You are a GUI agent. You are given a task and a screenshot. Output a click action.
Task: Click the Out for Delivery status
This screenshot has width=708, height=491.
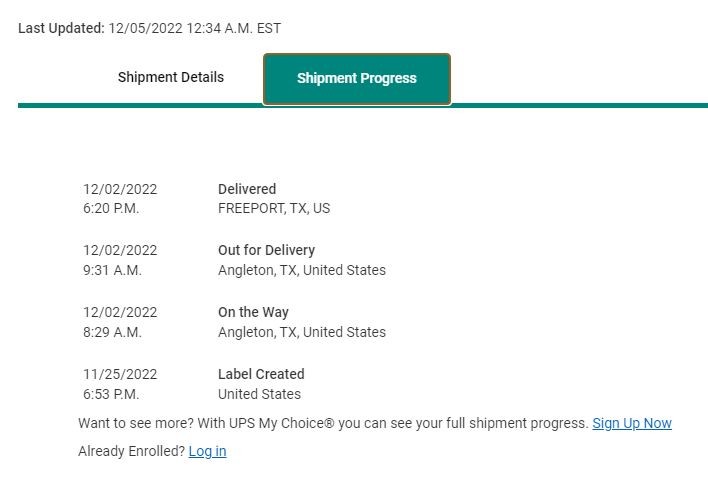pos(266,250)
